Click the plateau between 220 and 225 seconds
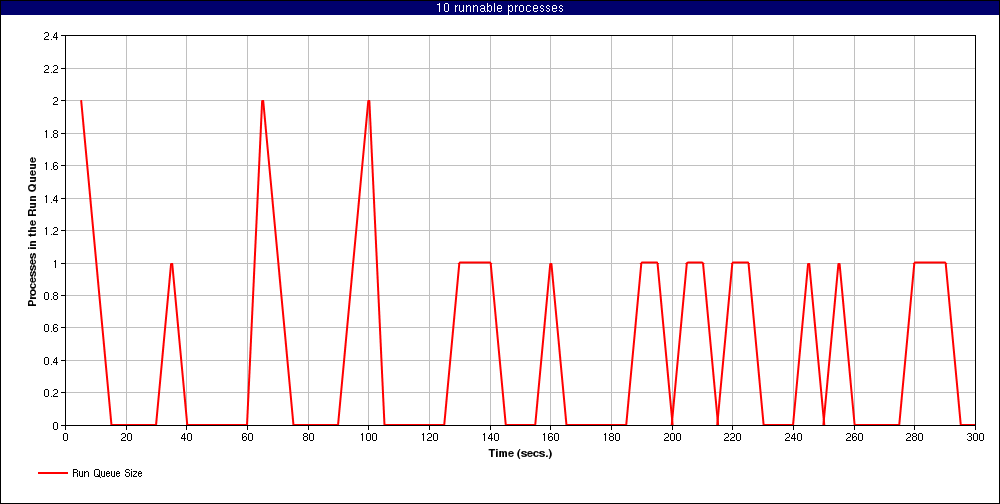Viewport: 1000px width, 504px height. tap(740, 262)
